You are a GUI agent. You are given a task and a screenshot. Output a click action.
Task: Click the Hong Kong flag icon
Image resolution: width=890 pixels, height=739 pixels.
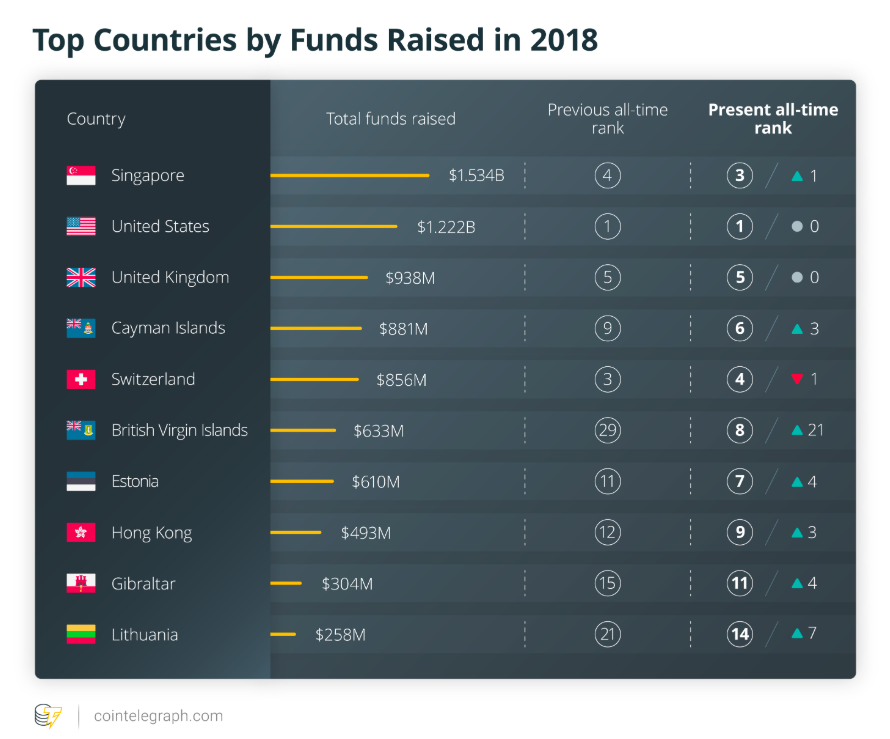pos(81,532)
